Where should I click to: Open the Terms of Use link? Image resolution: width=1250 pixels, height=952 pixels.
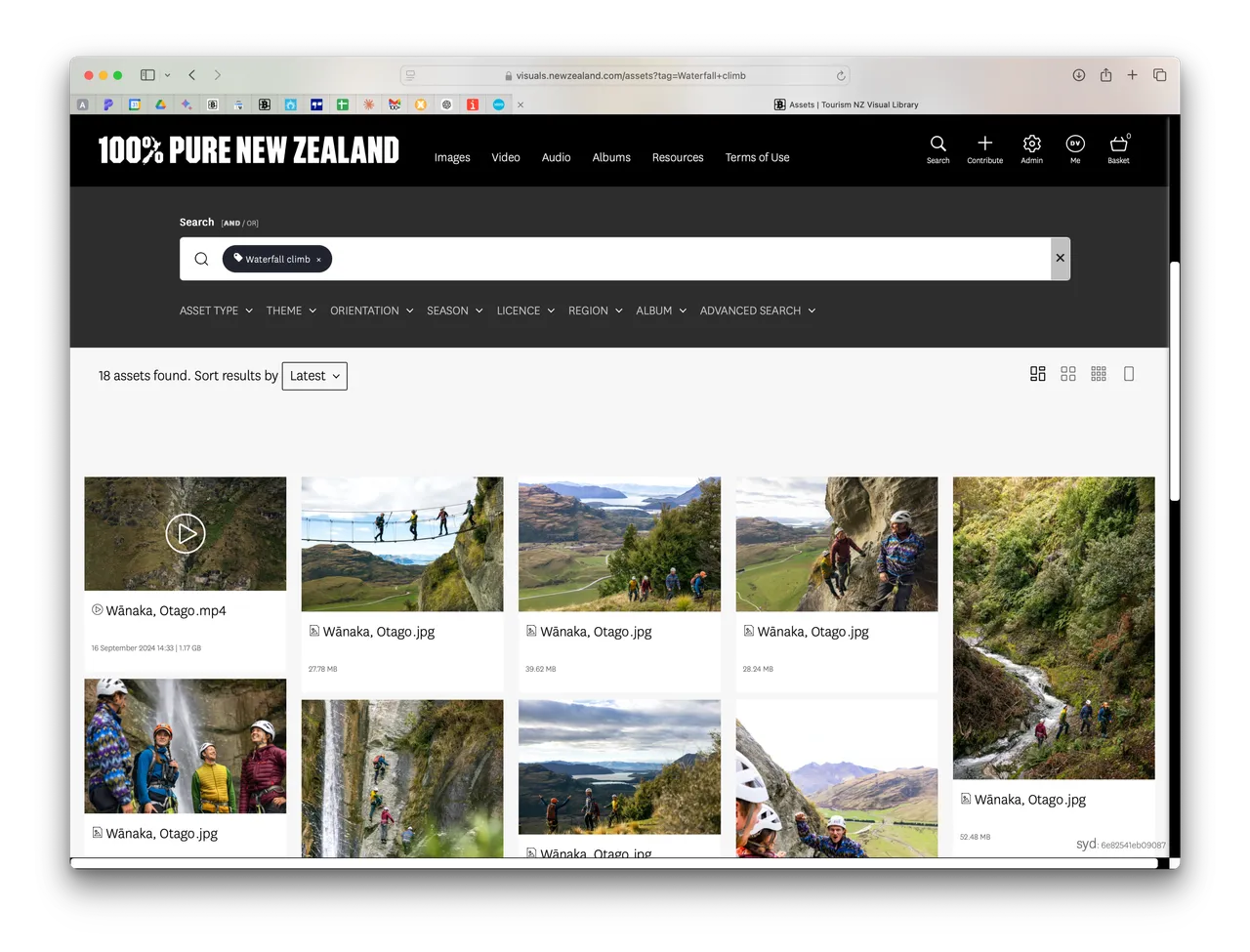point(757,157)
